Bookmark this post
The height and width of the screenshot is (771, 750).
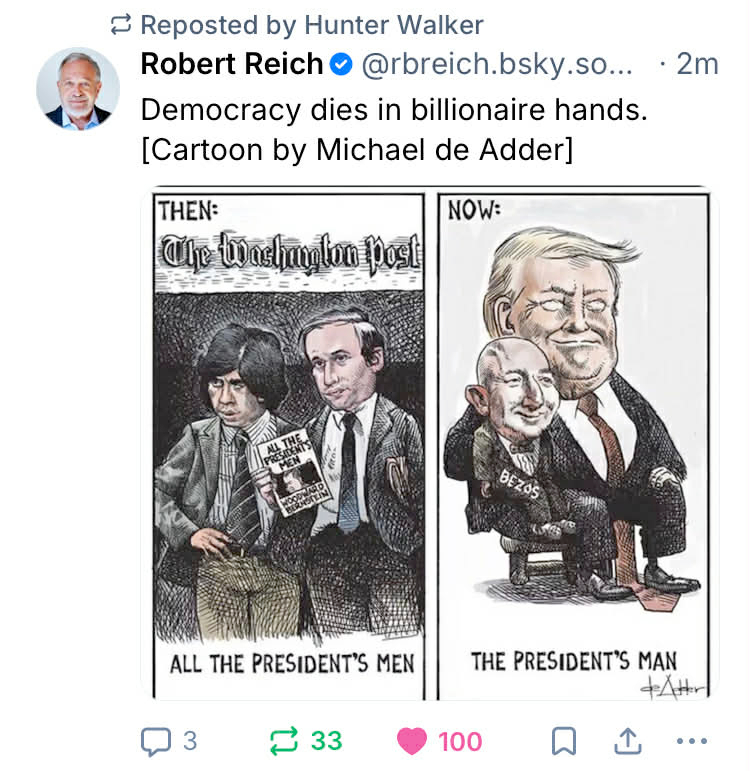[x=564, y=741]
